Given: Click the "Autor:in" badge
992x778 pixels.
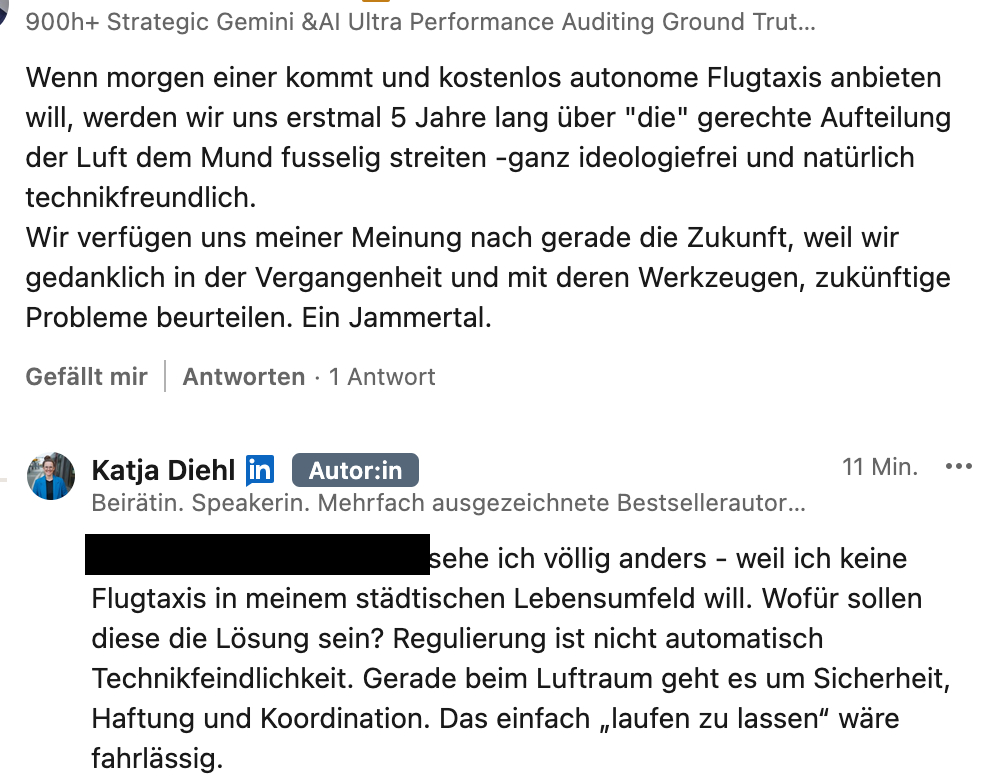Looking at the screenshot, I should (x=355, y=470).
